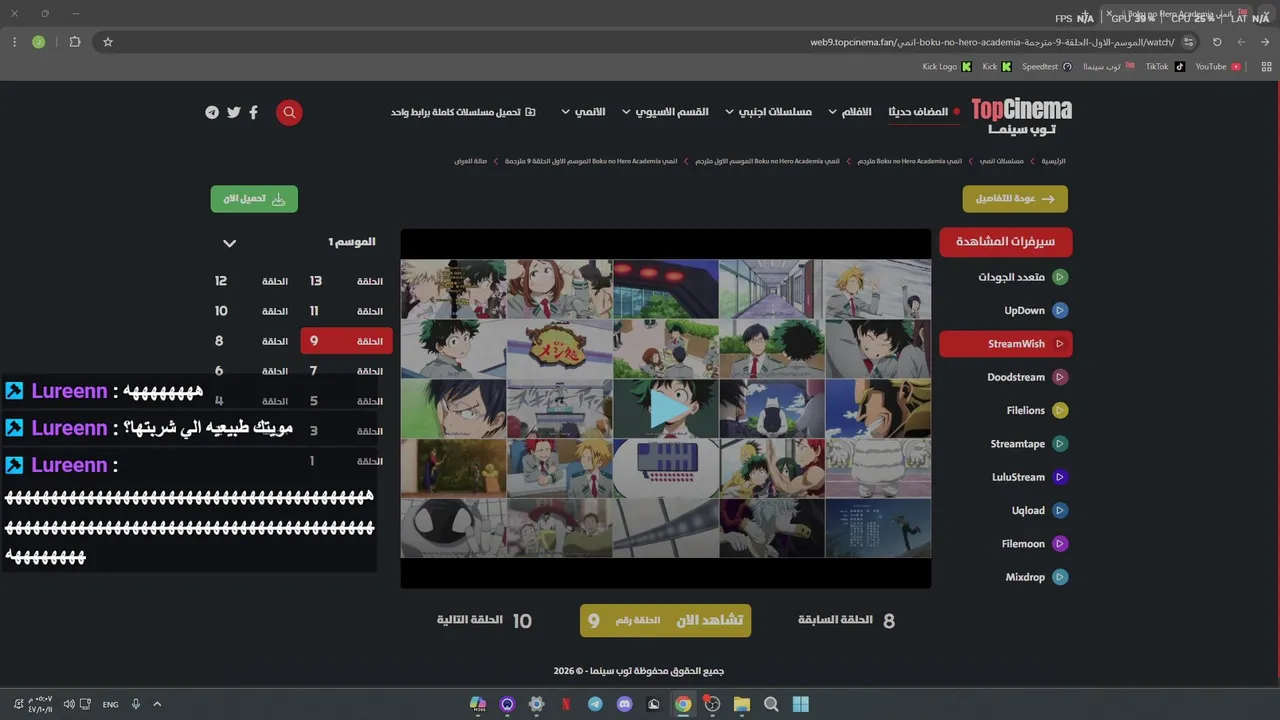Image resolution: width=1280 pixels, height=720 pixels.
Task: Open the TopCinema Telegram channel icon
Action: [x=212, y=112]
